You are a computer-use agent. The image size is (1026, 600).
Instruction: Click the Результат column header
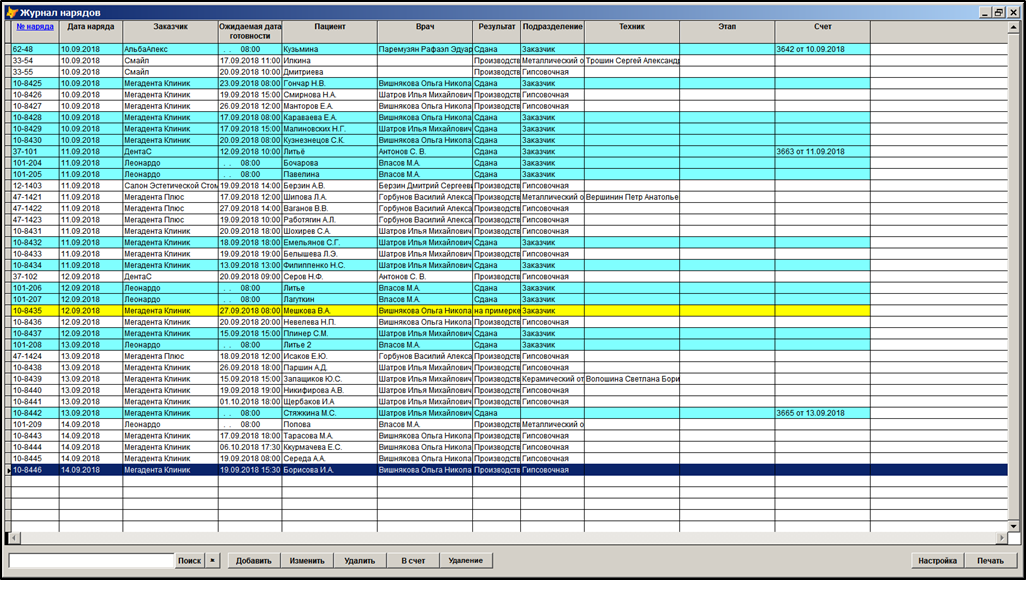tap(496, 27)
